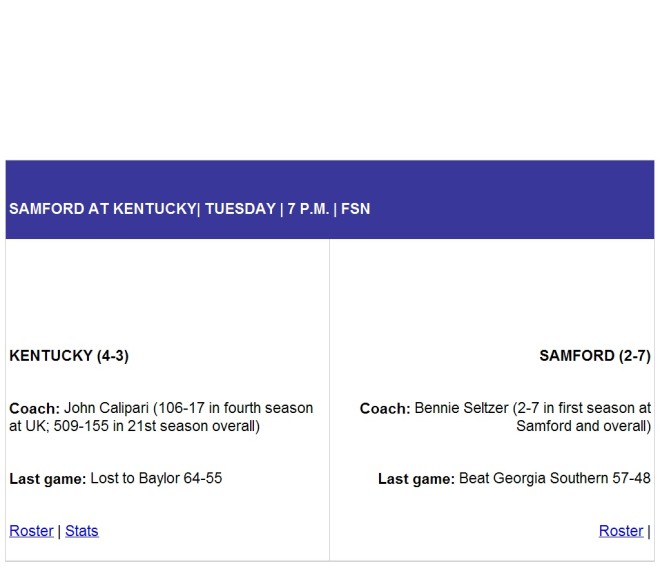Open the Samford Roster link
660x567 pixels.
pos(621,531)
